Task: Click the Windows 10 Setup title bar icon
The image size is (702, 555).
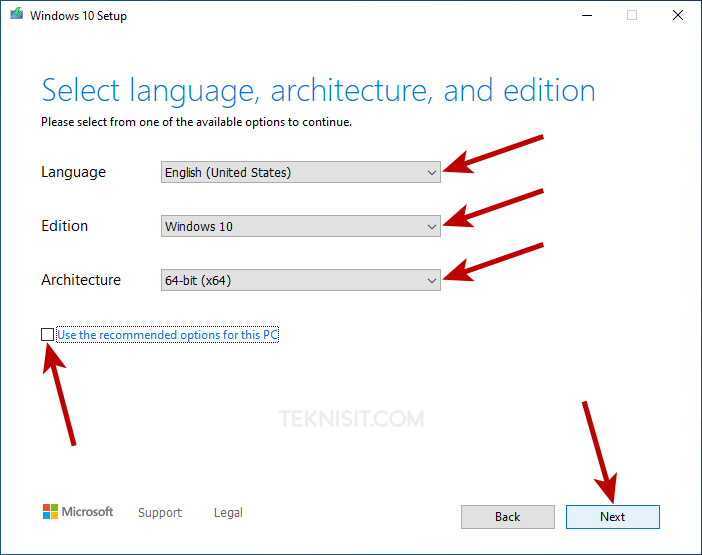Action: (16, 15)
